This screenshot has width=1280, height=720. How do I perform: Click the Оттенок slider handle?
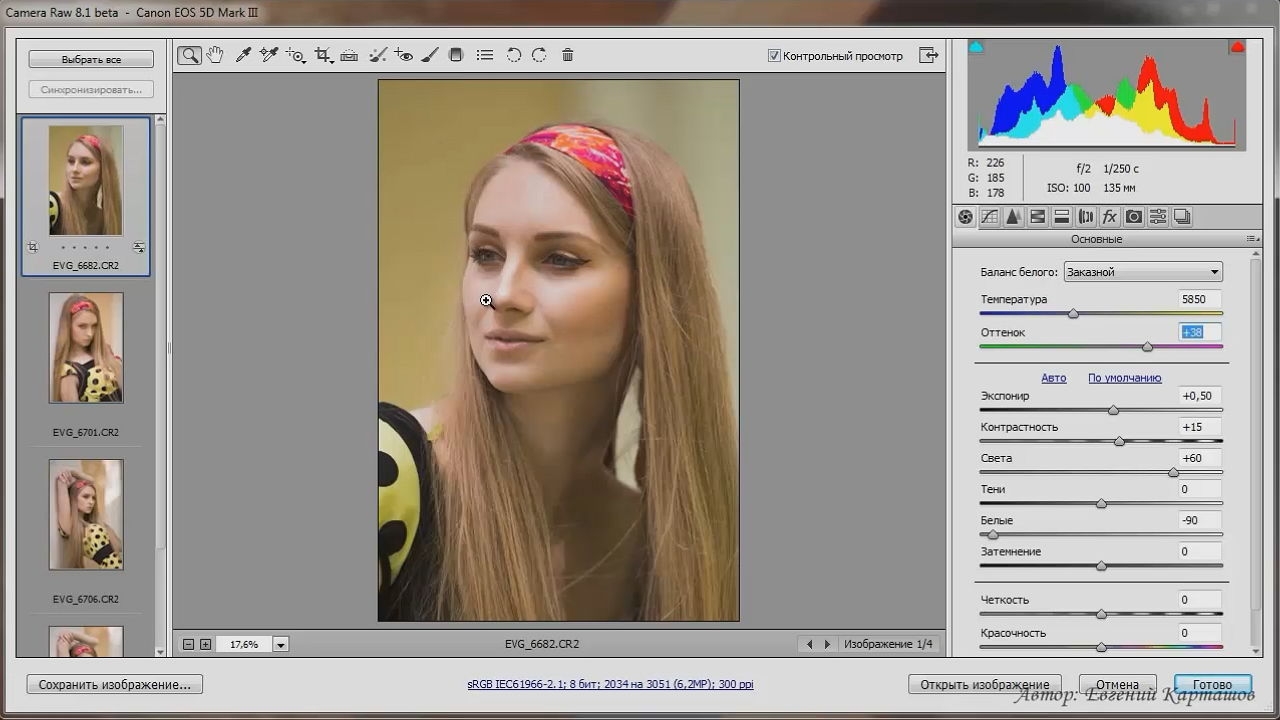(x=1147, y=347)
